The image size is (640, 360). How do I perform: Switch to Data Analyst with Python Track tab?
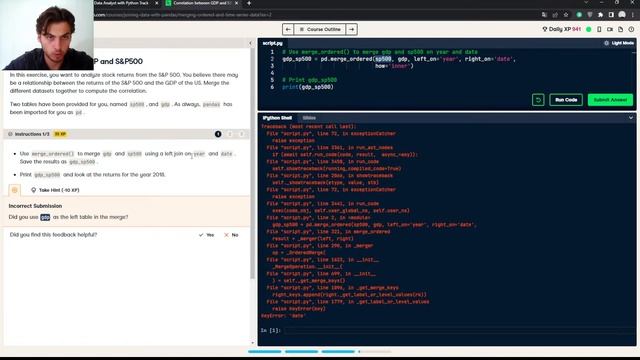(x=121, y=3)
